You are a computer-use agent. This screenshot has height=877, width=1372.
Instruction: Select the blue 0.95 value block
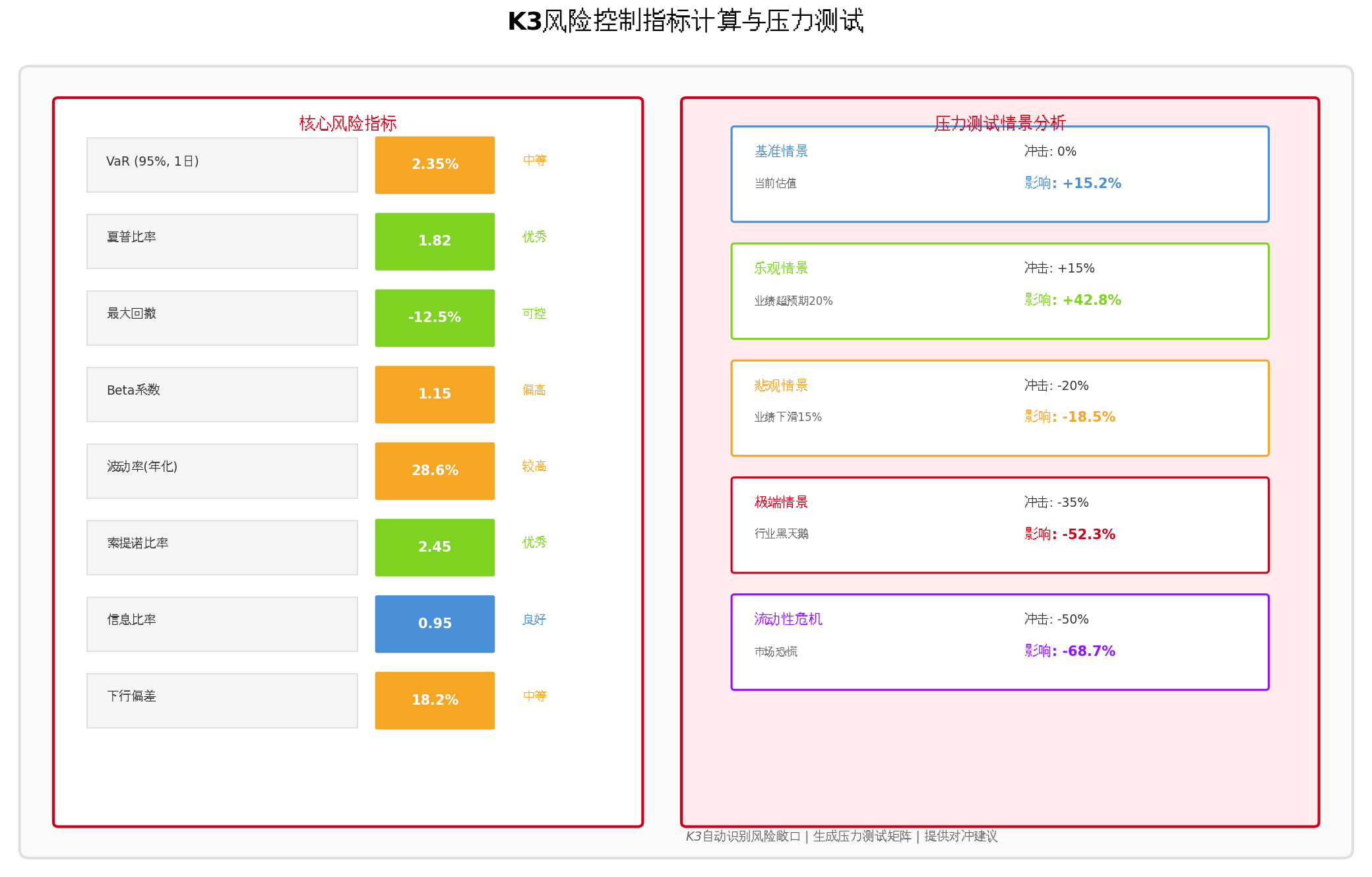pos(435,624)
